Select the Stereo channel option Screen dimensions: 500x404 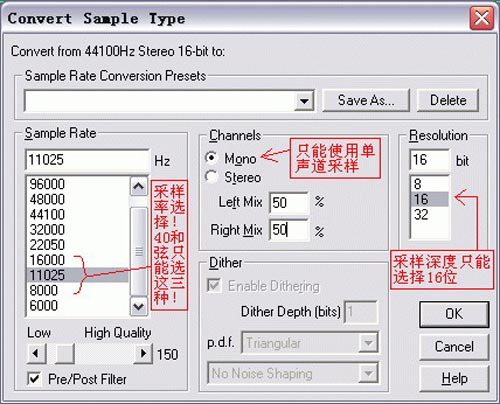pos(211,177)
